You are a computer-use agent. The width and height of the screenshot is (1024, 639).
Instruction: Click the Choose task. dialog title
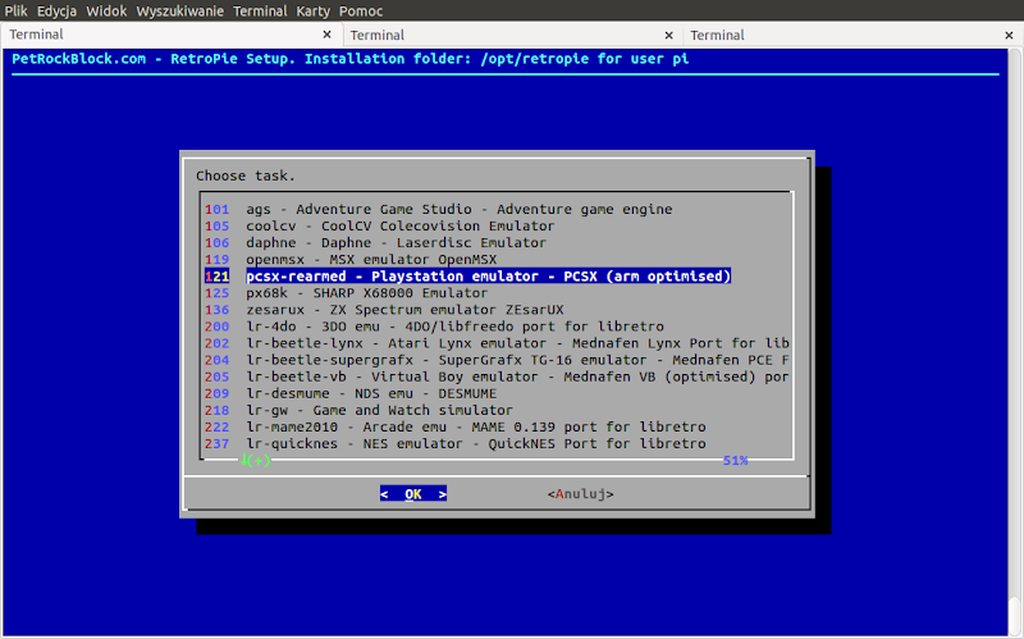[246, 176]
